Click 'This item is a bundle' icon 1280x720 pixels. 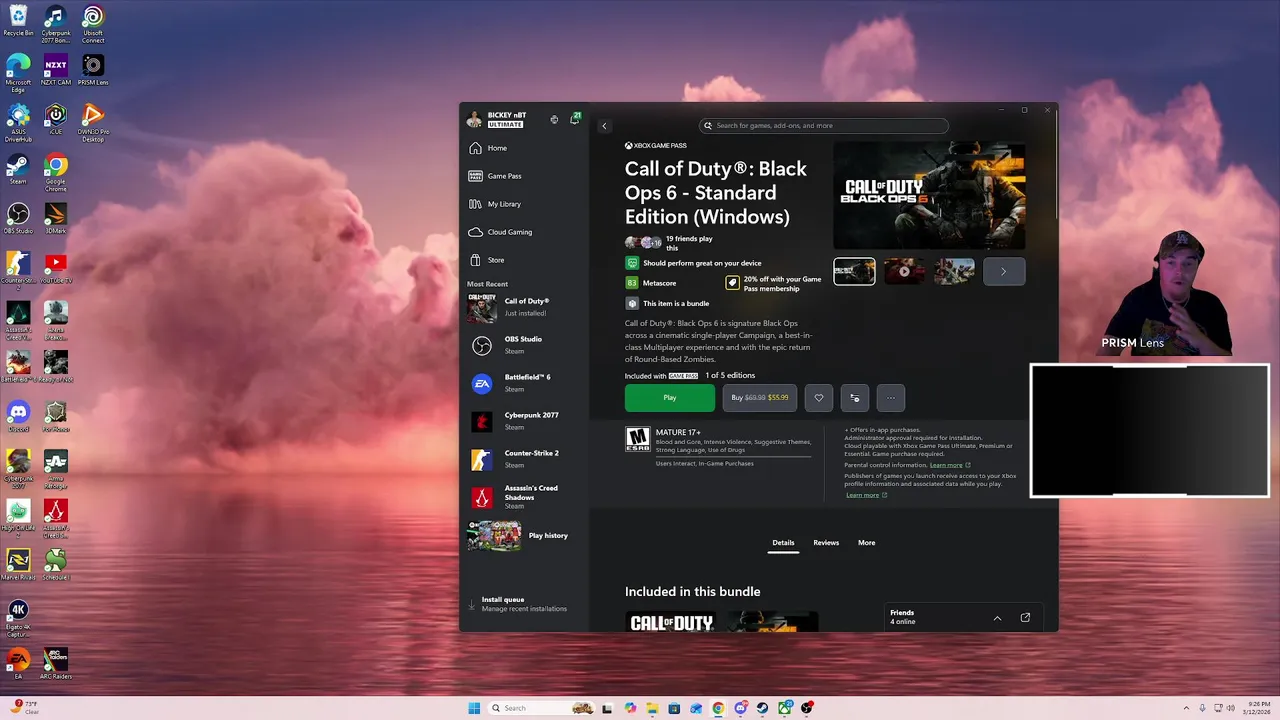coord(632,303)
